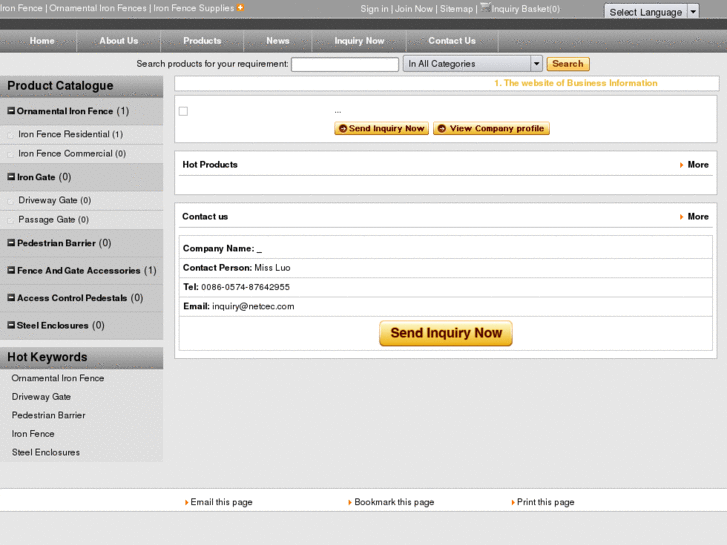Select the Driveway Gate subcategory bullet
The height and width of the screenshot is (545, 727).
(x=11, y=201)
